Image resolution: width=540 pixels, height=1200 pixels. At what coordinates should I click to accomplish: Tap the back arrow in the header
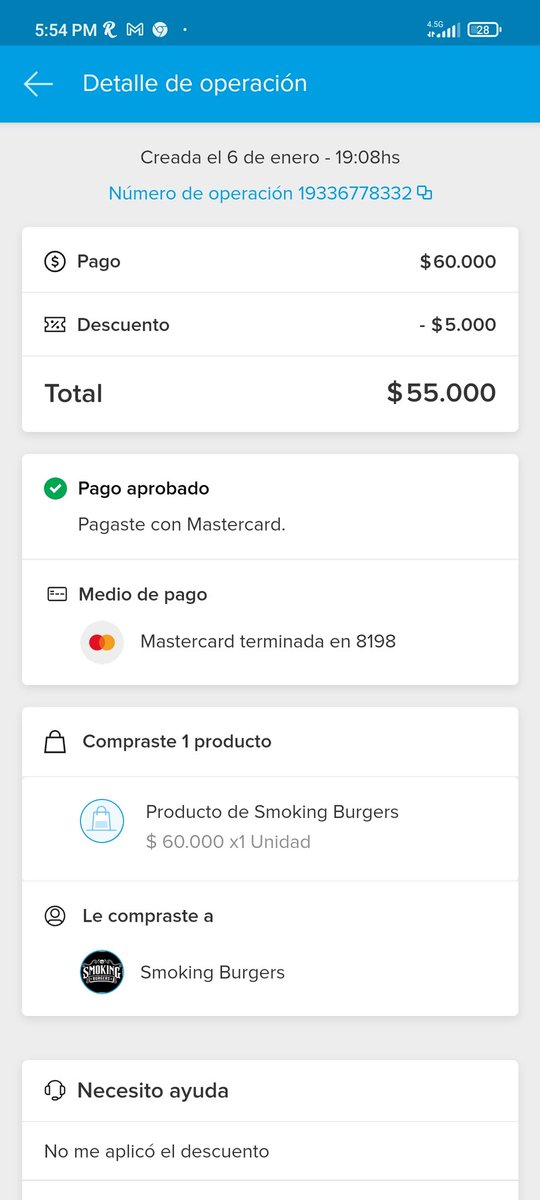pos(38,84)
